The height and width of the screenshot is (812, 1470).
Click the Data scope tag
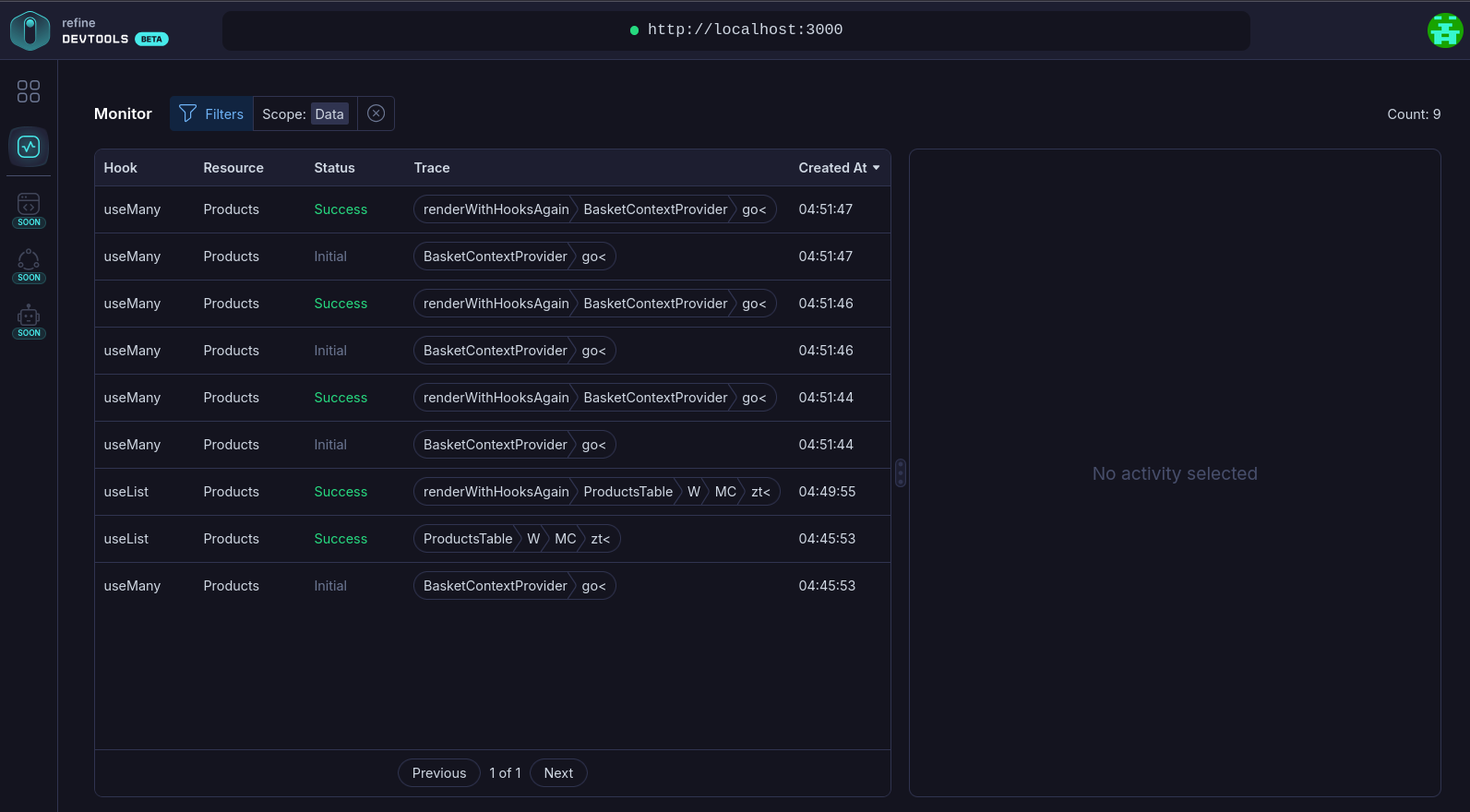tap(329, 114)
